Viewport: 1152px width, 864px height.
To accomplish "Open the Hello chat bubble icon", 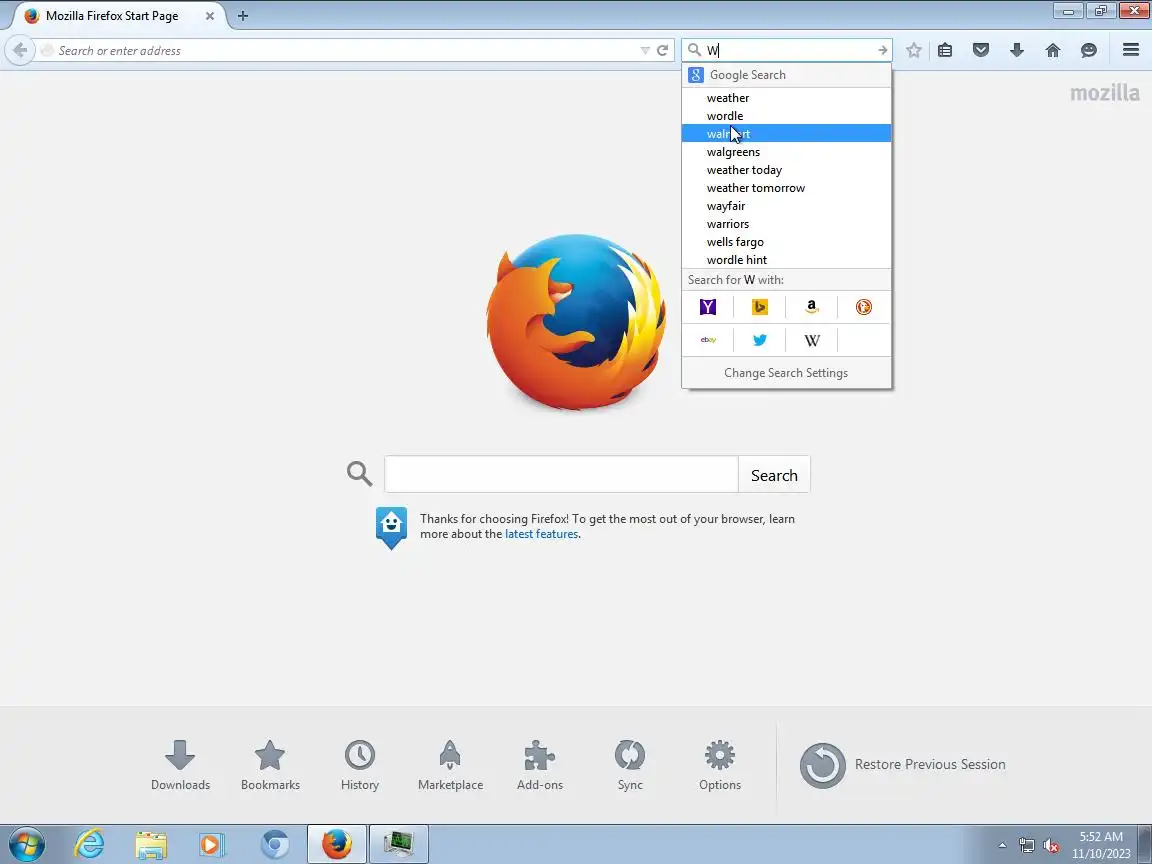I will 1089,50.
